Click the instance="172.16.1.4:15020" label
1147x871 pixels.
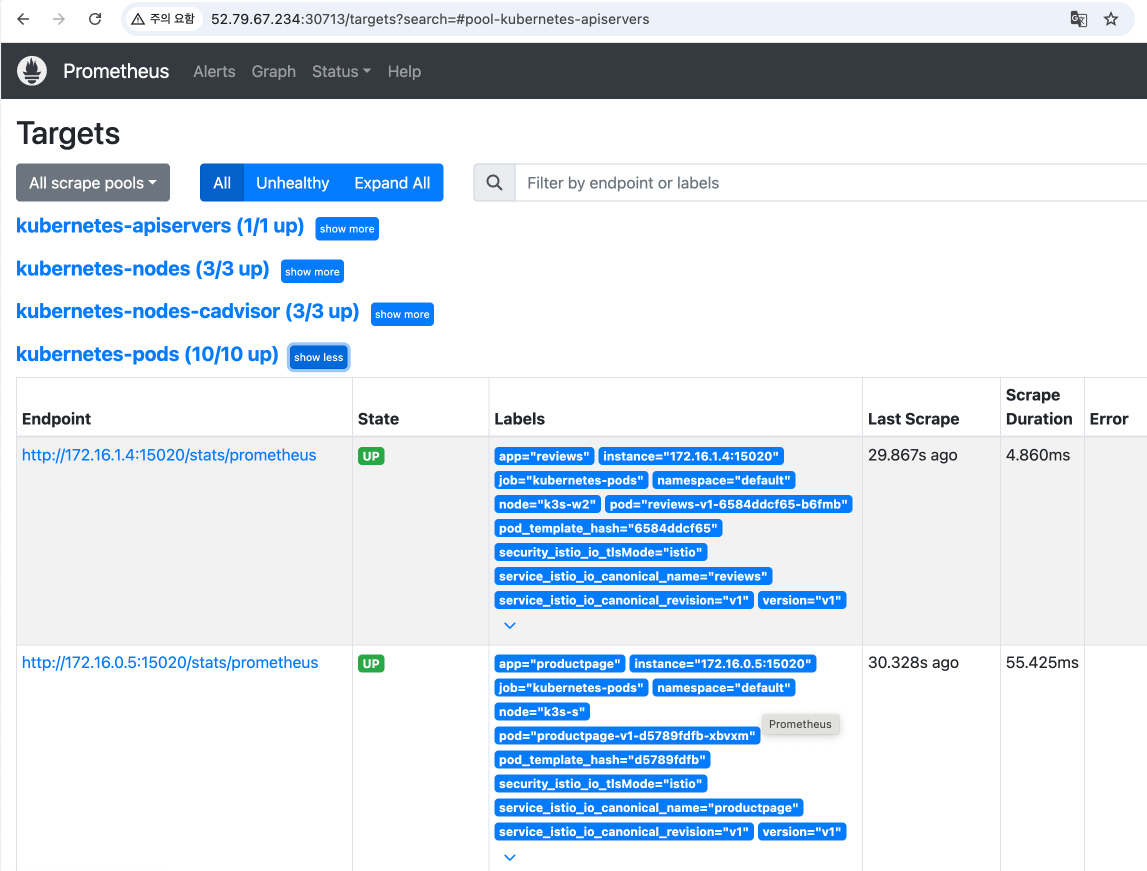691,456
